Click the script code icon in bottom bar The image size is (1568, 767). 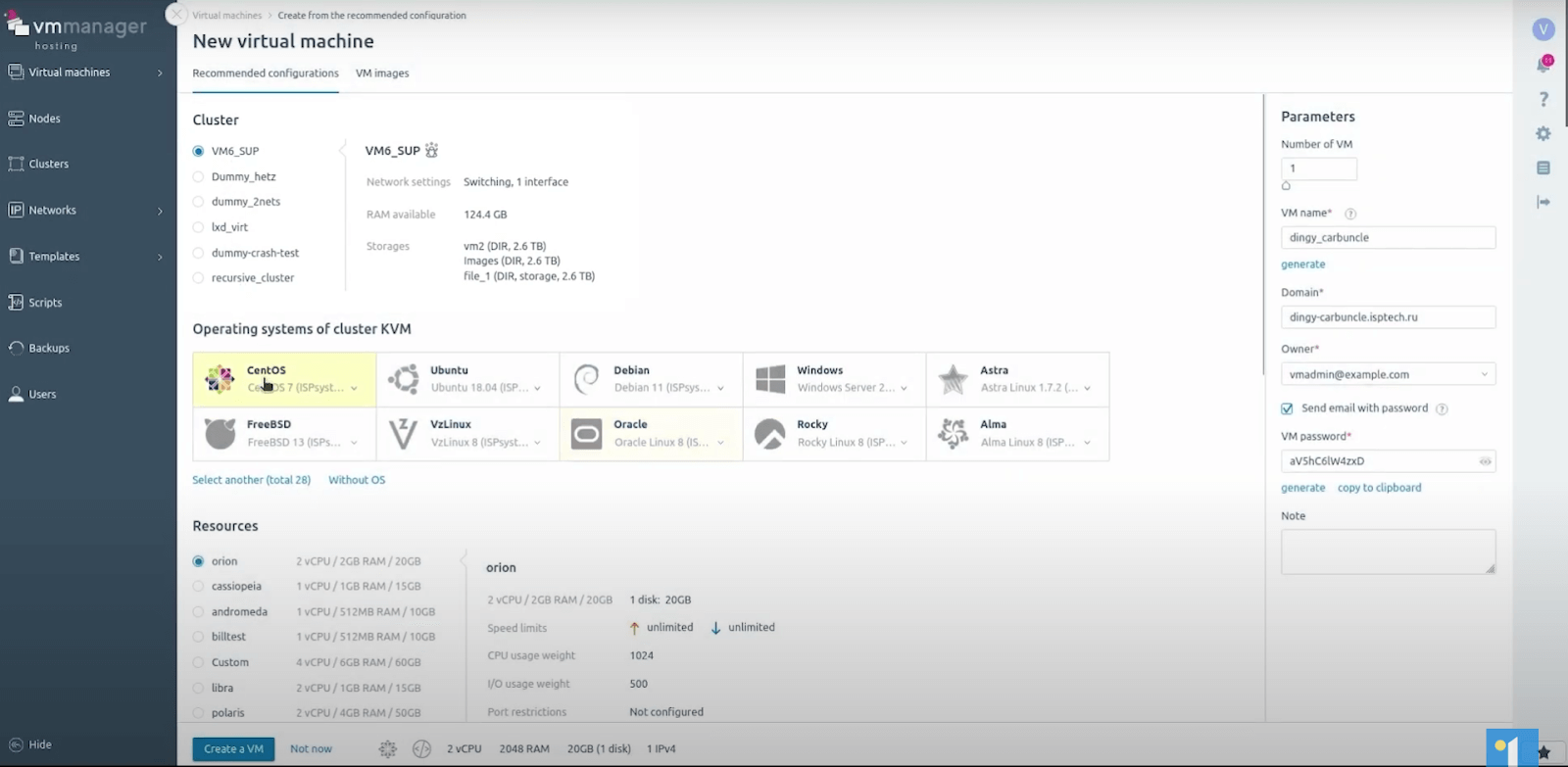click(x=421, y=749)
